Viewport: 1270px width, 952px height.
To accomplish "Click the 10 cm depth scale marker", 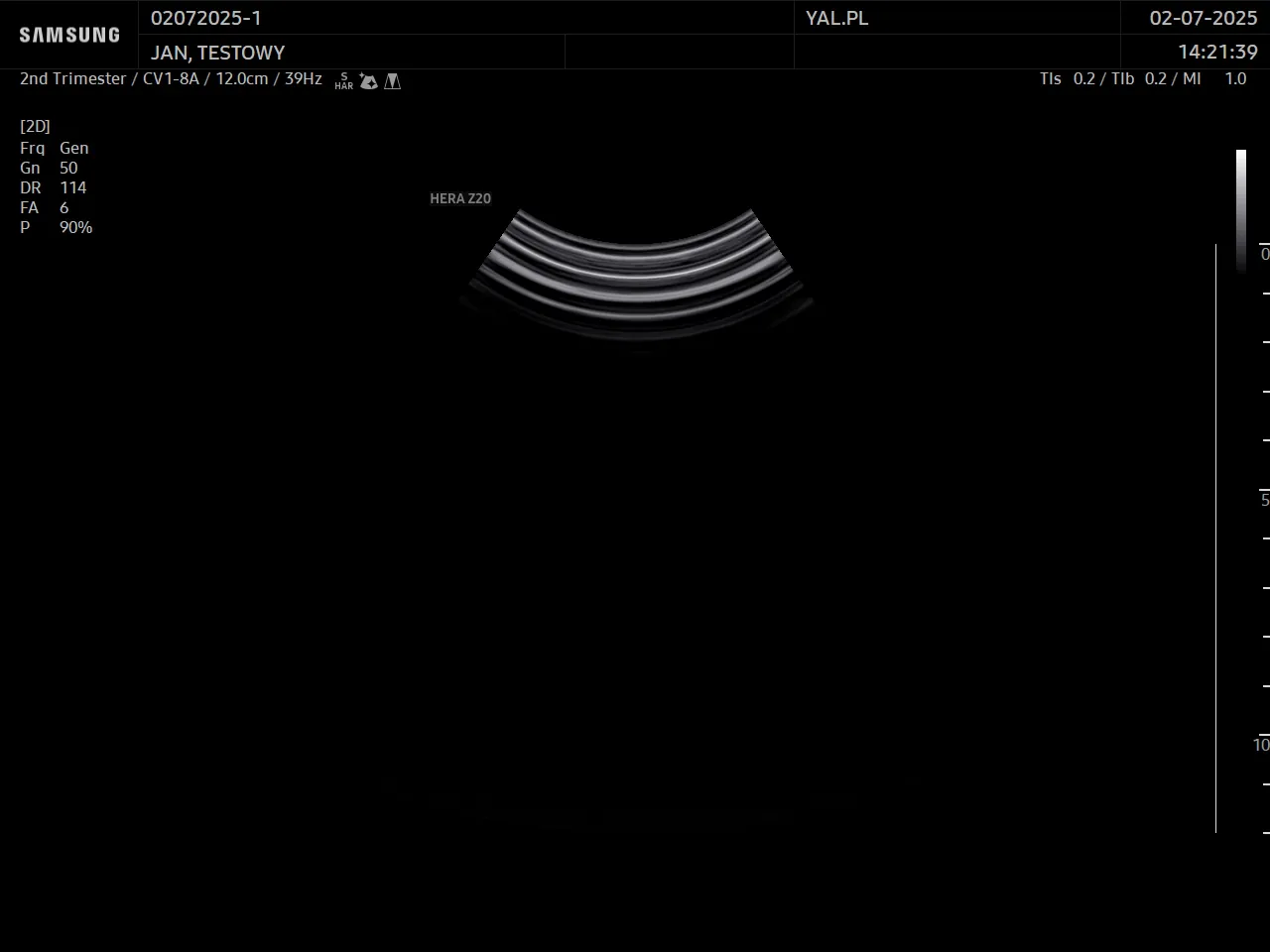I will pyautogui.click(x=1260, y=744).
